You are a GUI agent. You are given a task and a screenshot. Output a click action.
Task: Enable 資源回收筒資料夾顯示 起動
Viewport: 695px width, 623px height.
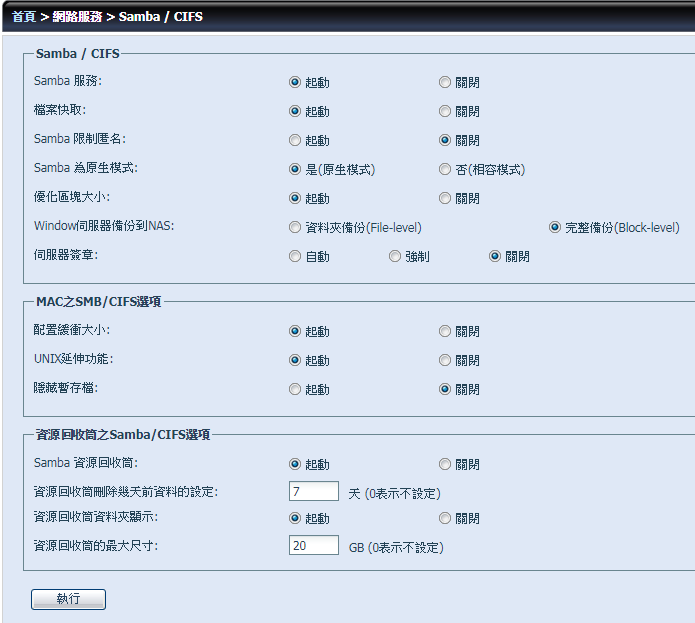[295, 518]
